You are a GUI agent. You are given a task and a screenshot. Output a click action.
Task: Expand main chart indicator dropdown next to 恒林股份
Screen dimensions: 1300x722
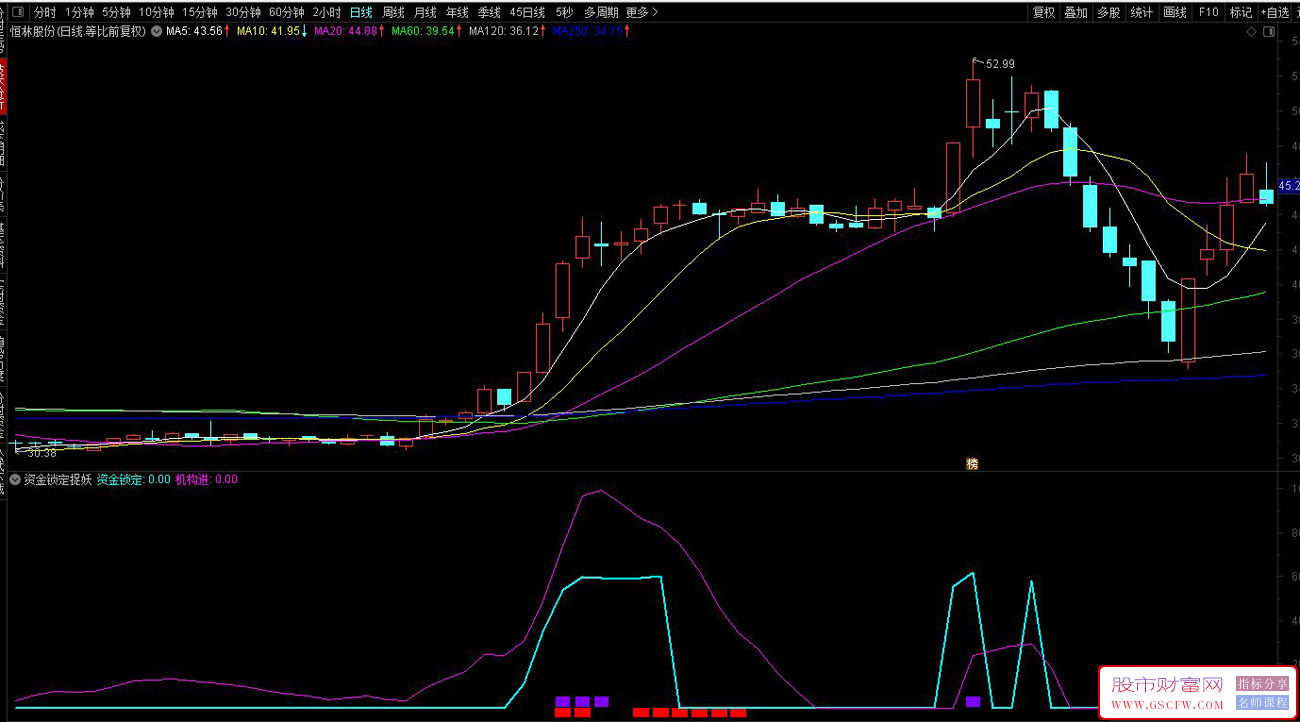[x=156, y=32]
